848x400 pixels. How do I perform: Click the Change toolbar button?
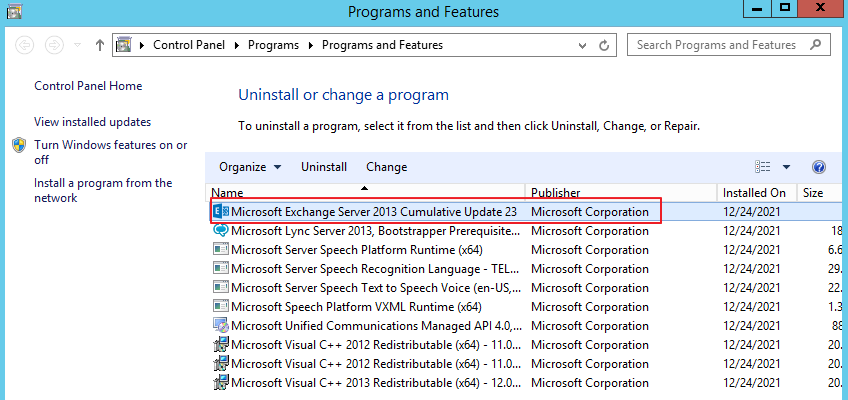click(x=387, y=167)
